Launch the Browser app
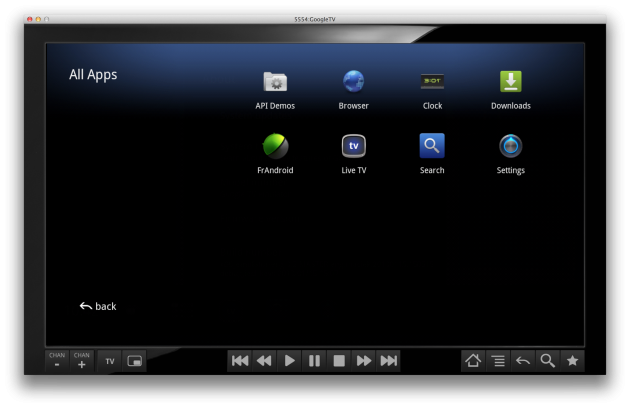Screen dimensions: 630x408 click(x=354, y=90)
